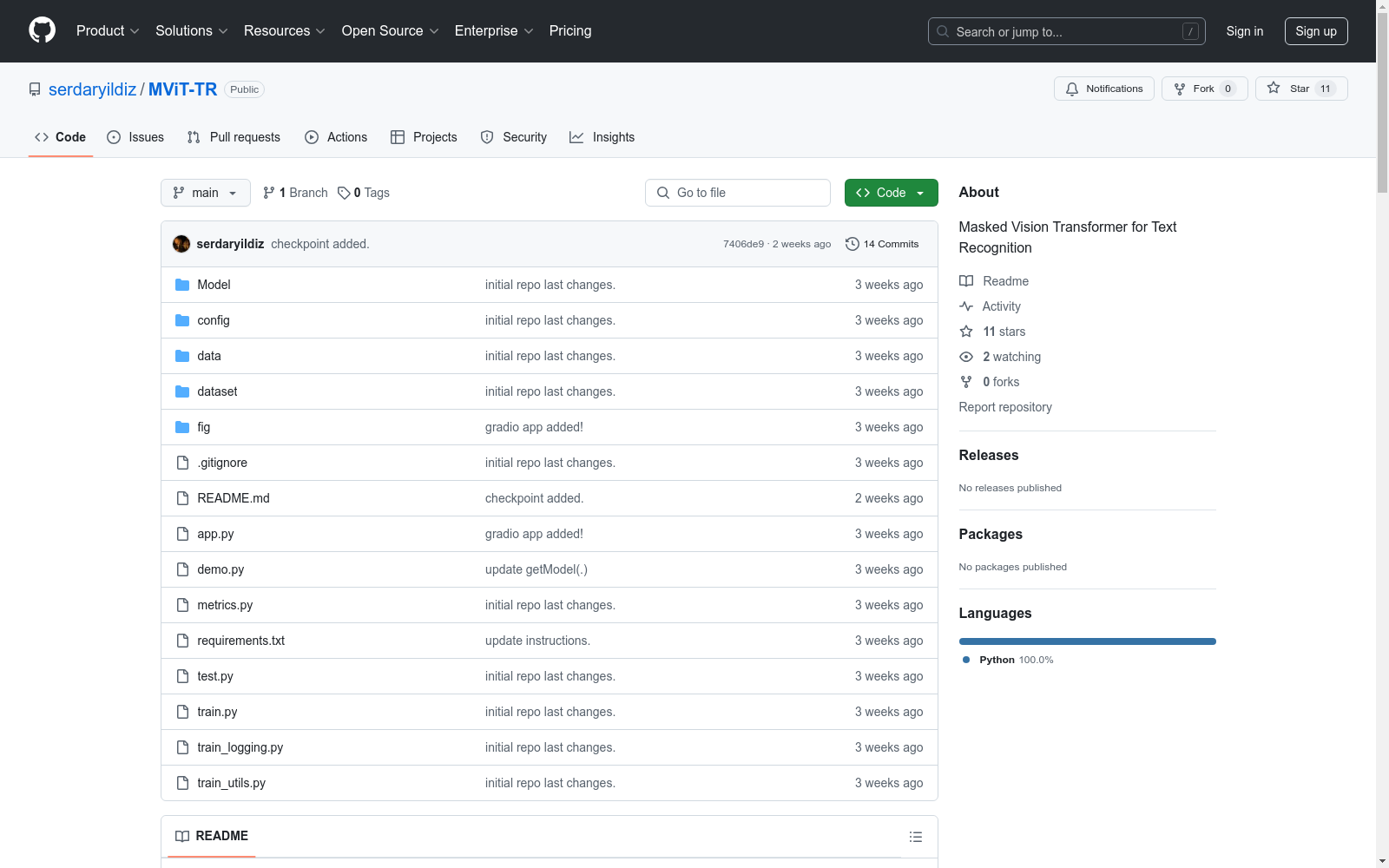Click the Sign in link
The height and width of the screenshot is (868, 1389).
tap(1245, 31)
